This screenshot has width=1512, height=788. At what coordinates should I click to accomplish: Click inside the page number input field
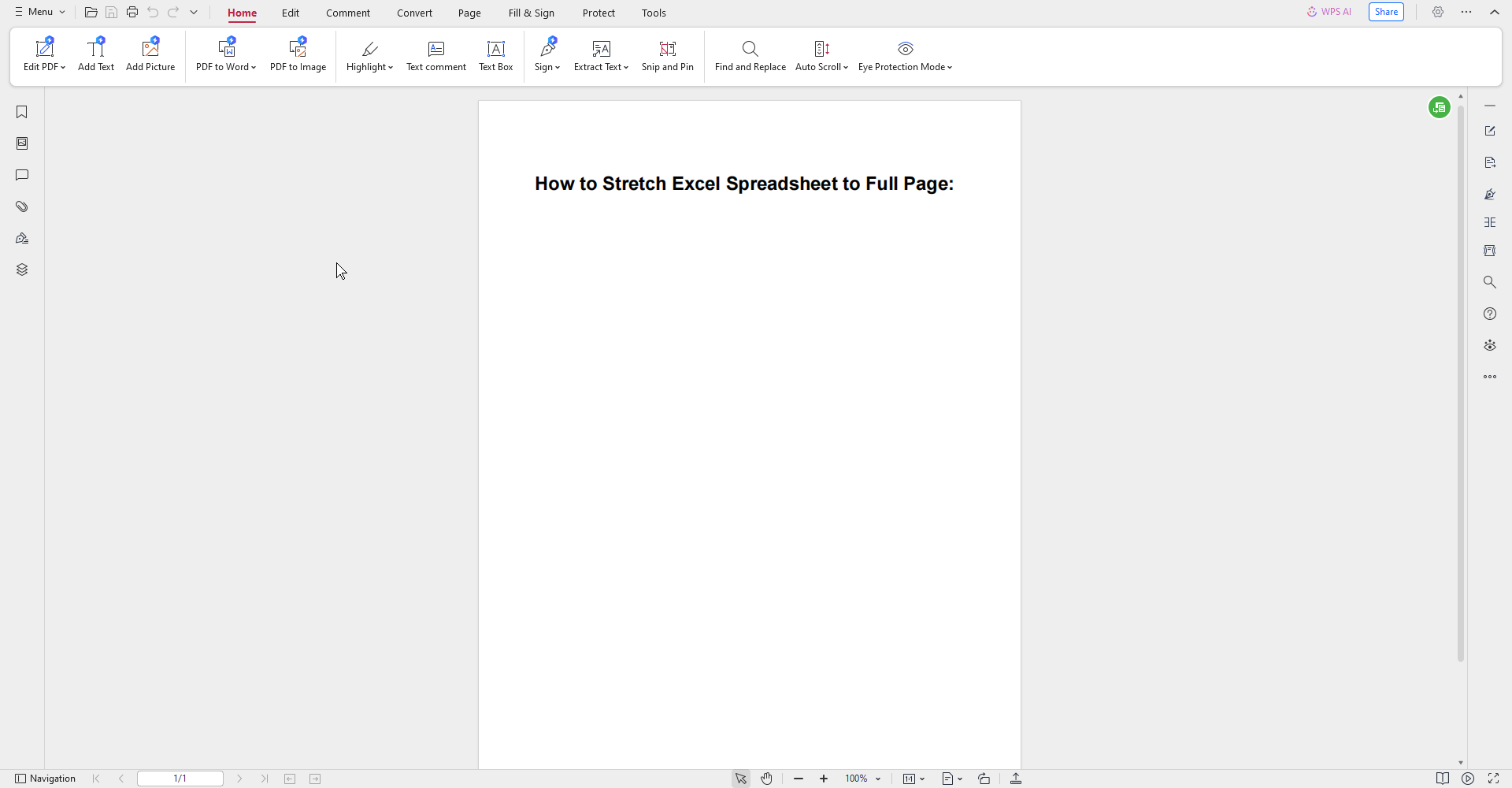click(x=179, y=779)
